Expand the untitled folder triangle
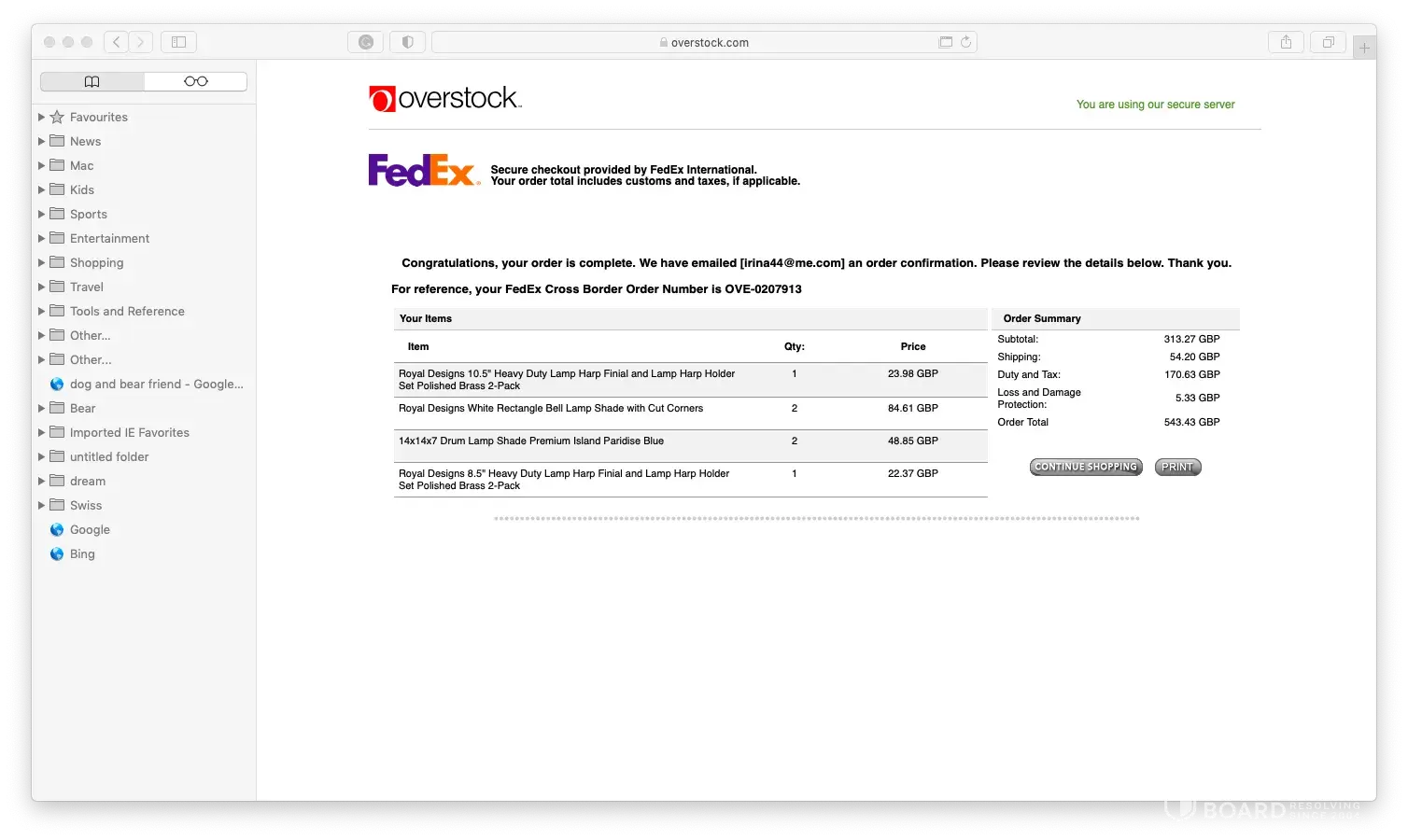 click(41, 456)
